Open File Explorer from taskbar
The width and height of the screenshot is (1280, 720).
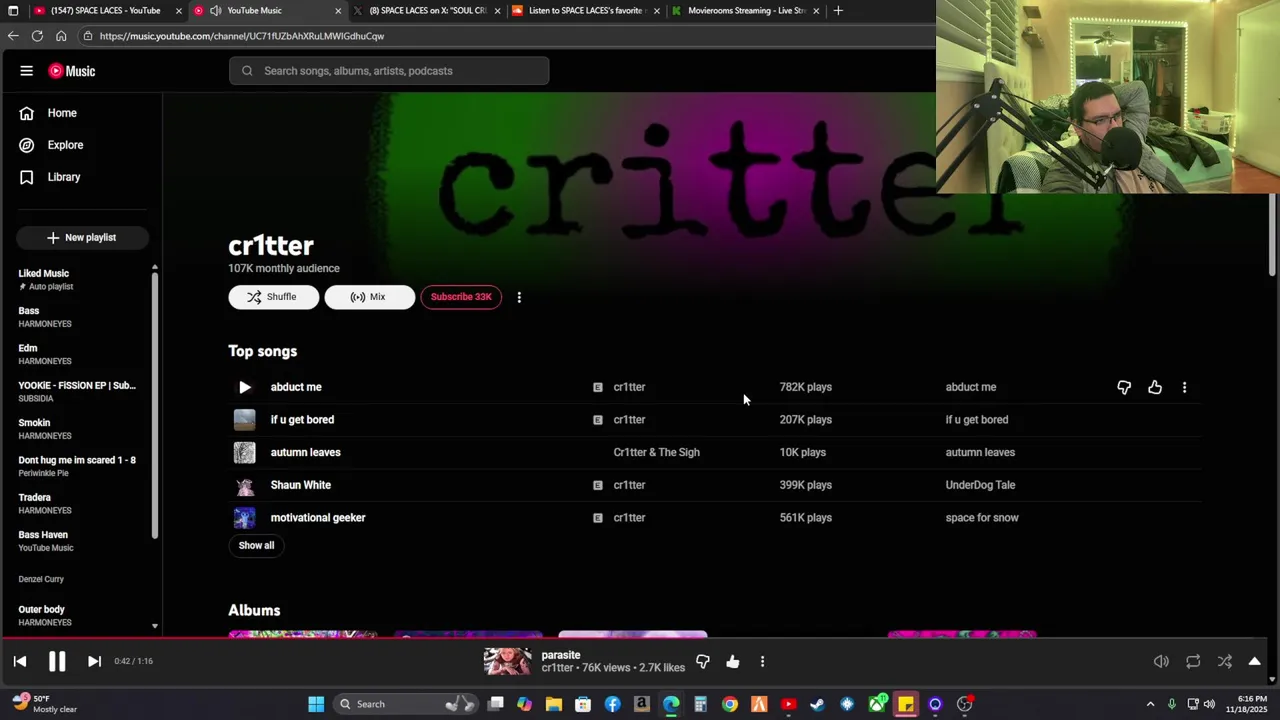click(x=553, y=704)
